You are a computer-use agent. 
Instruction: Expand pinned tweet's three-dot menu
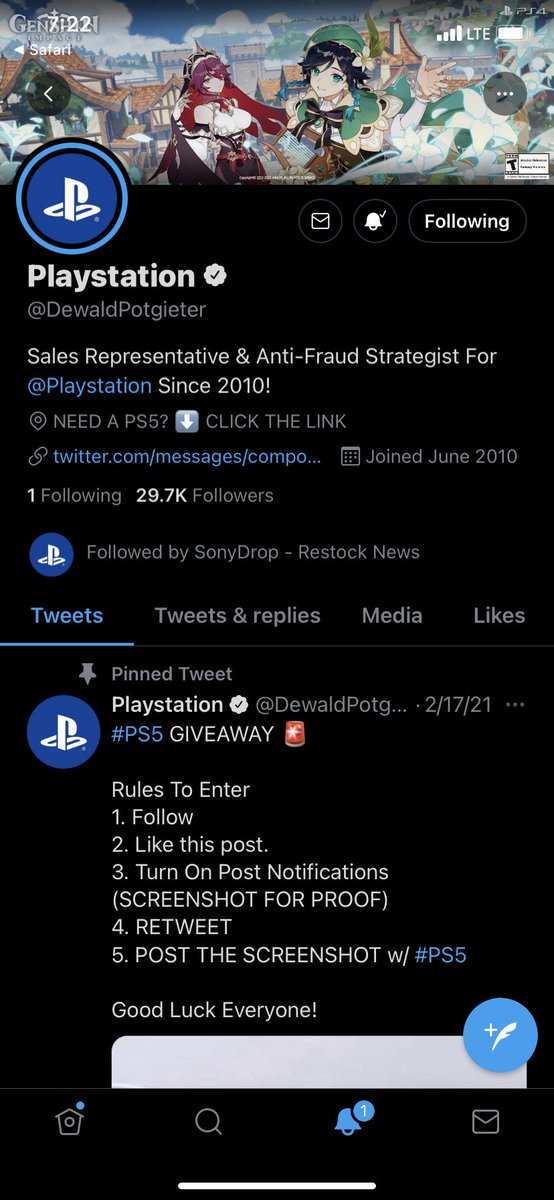click(x=515, y=705)
